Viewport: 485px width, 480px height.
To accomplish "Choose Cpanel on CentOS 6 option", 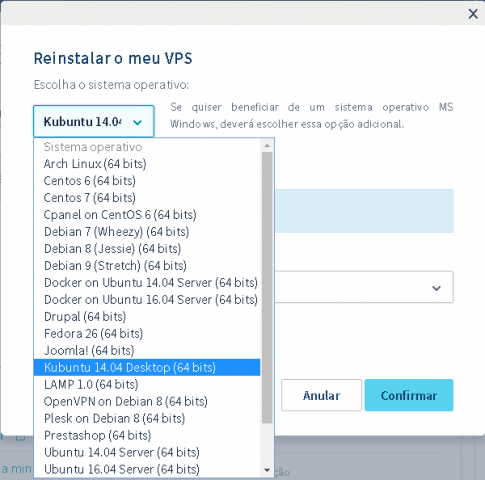I will tap(147, 215).
